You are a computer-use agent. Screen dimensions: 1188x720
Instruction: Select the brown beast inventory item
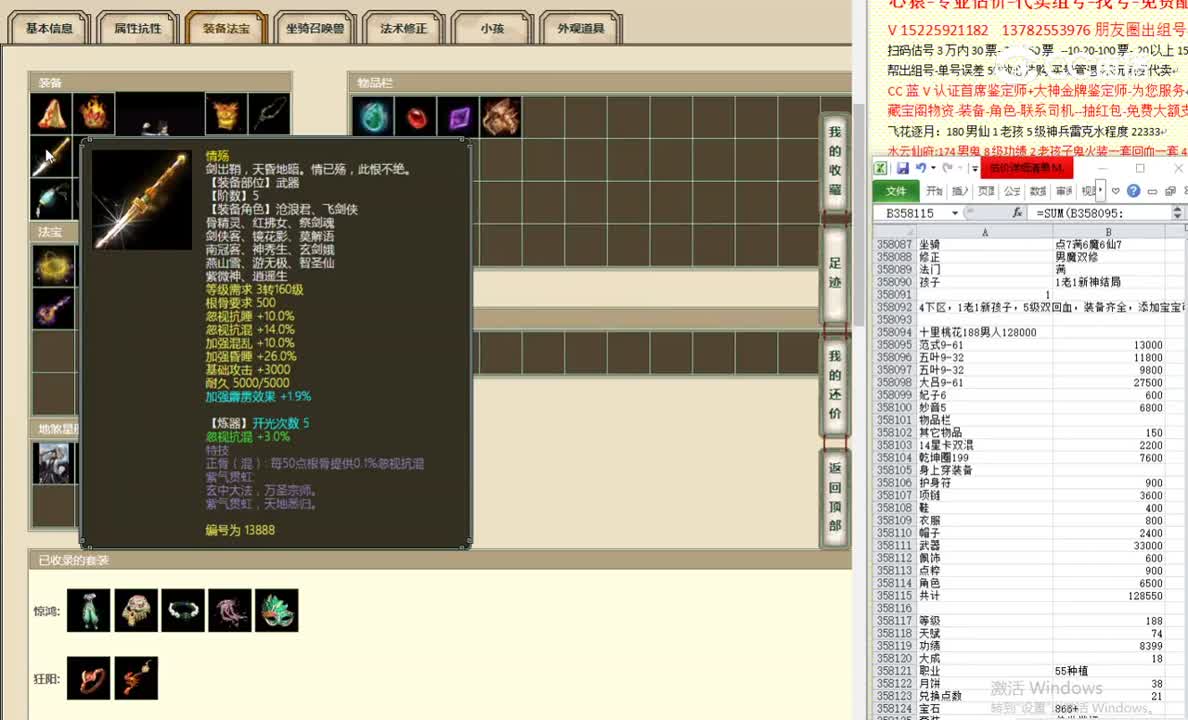(x=501, y=117)
